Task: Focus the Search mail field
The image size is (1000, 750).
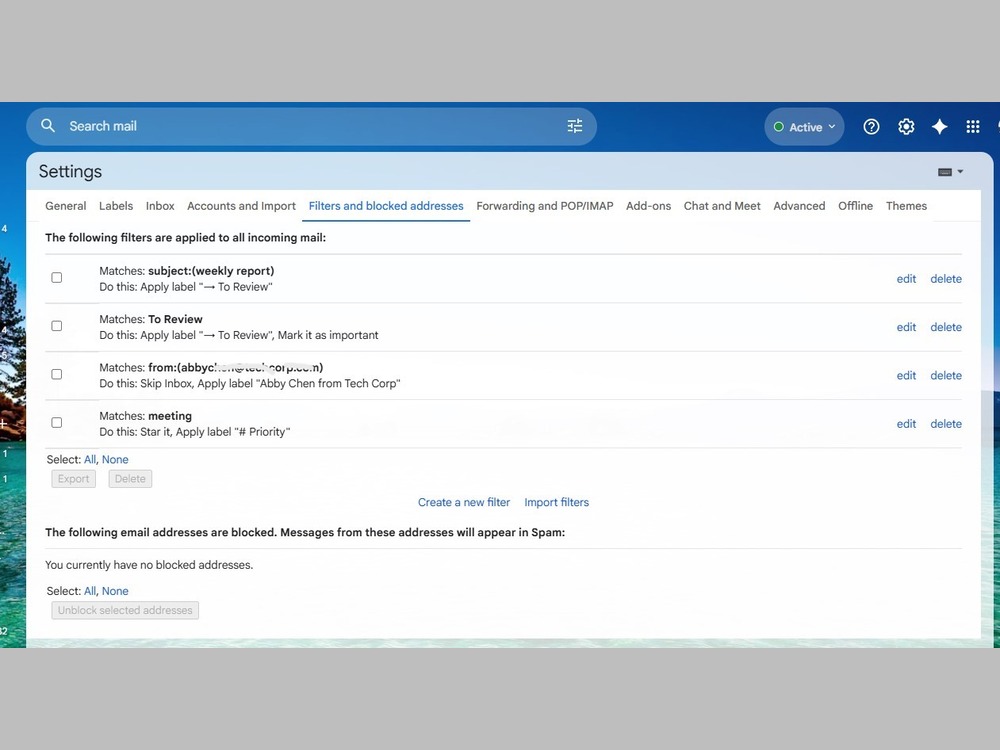Action: 311,126
